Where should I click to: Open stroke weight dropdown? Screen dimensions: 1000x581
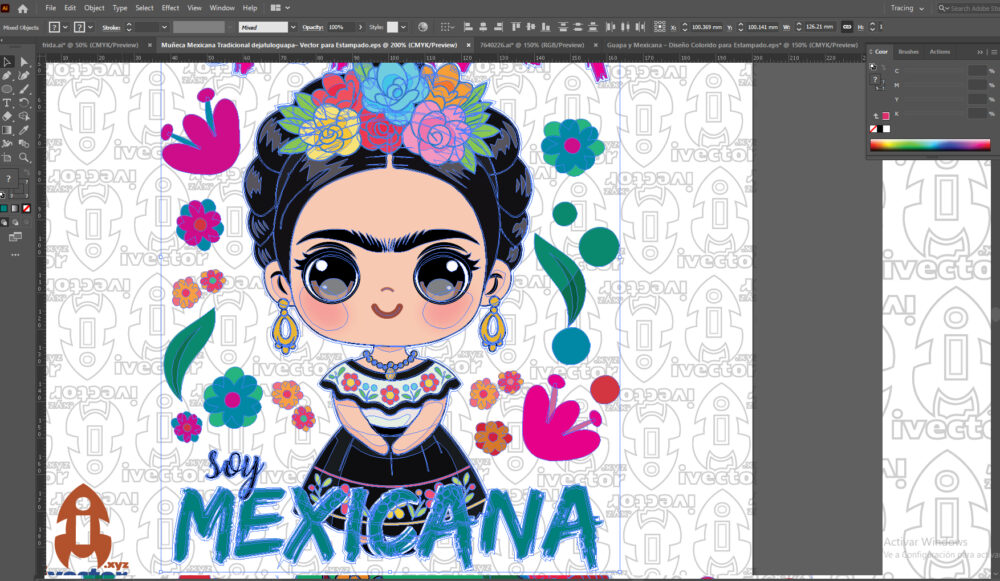click(x=165, y=27)
